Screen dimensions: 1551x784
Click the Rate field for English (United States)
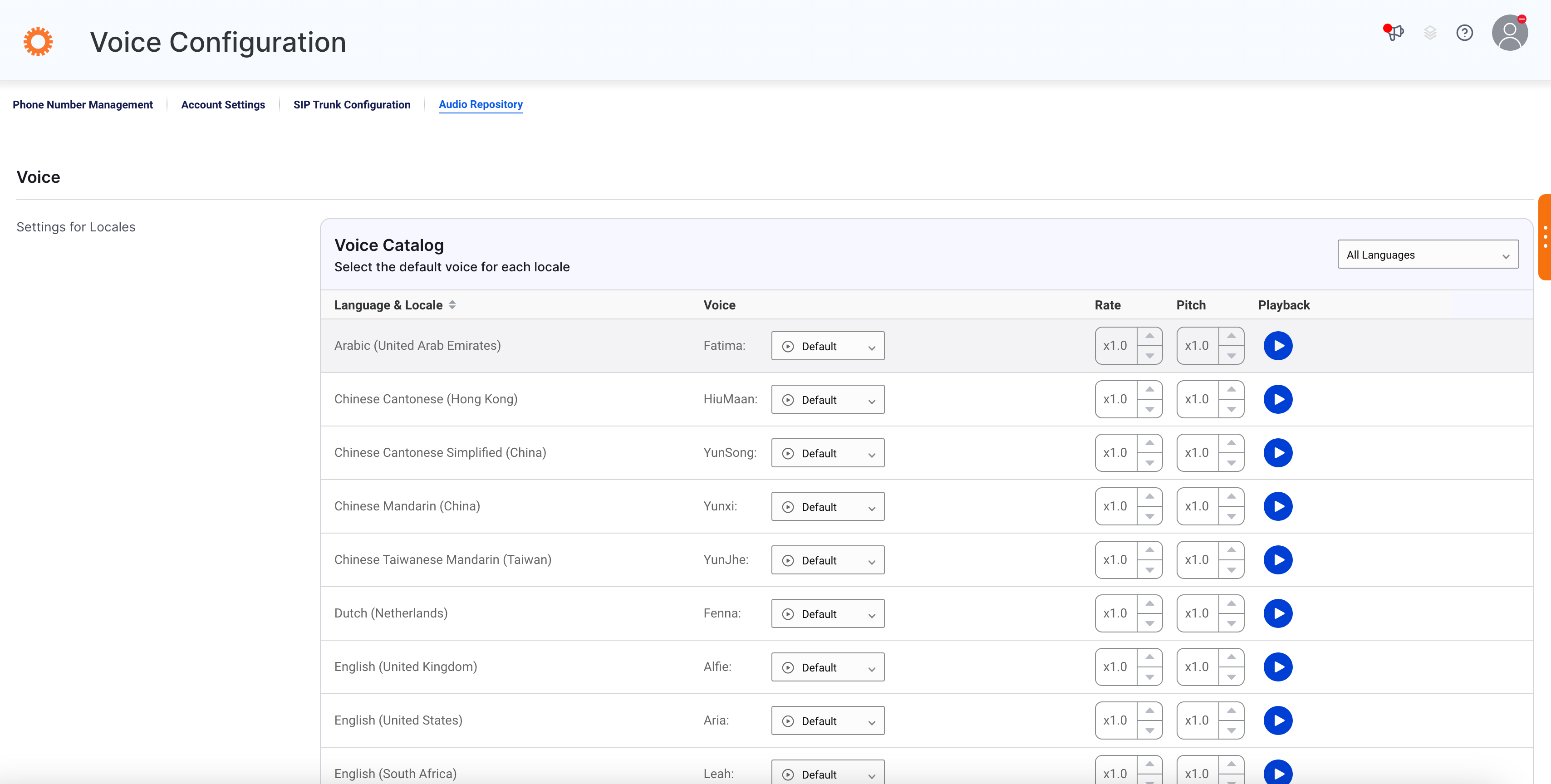[x=1116, y=721]
